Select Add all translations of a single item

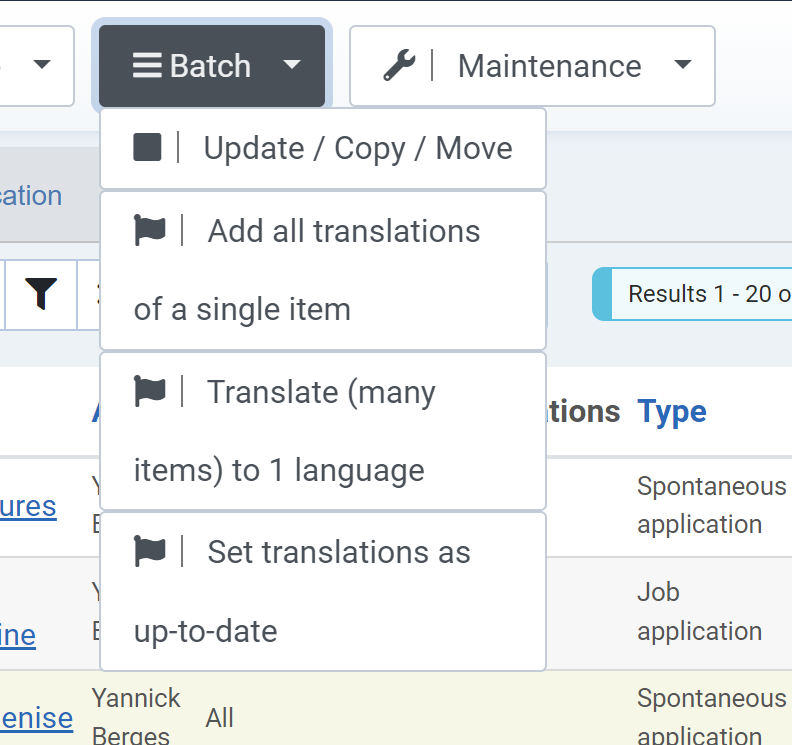(323, 270)
